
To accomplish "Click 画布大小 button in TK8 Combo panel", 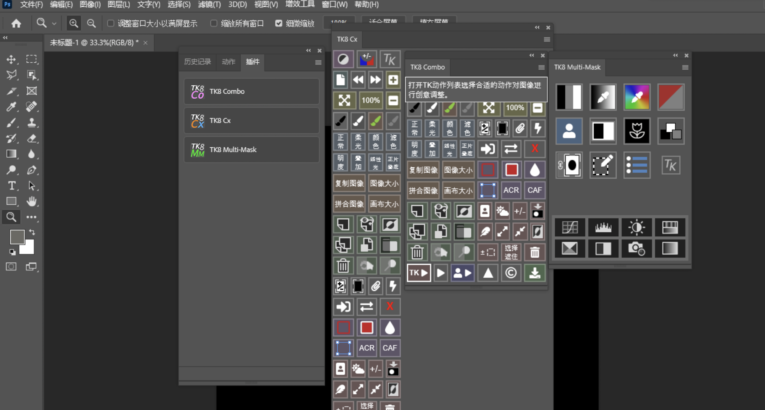I will coord(459,190).
